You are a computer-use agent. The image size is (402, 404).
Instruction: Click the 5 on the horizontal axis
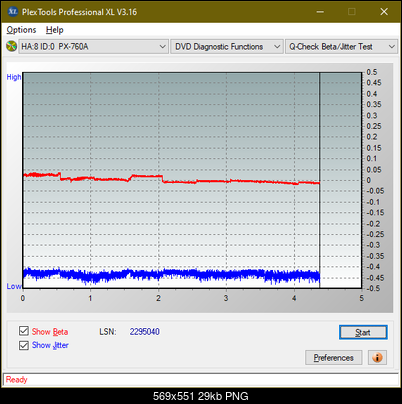[x=362, y=298]
